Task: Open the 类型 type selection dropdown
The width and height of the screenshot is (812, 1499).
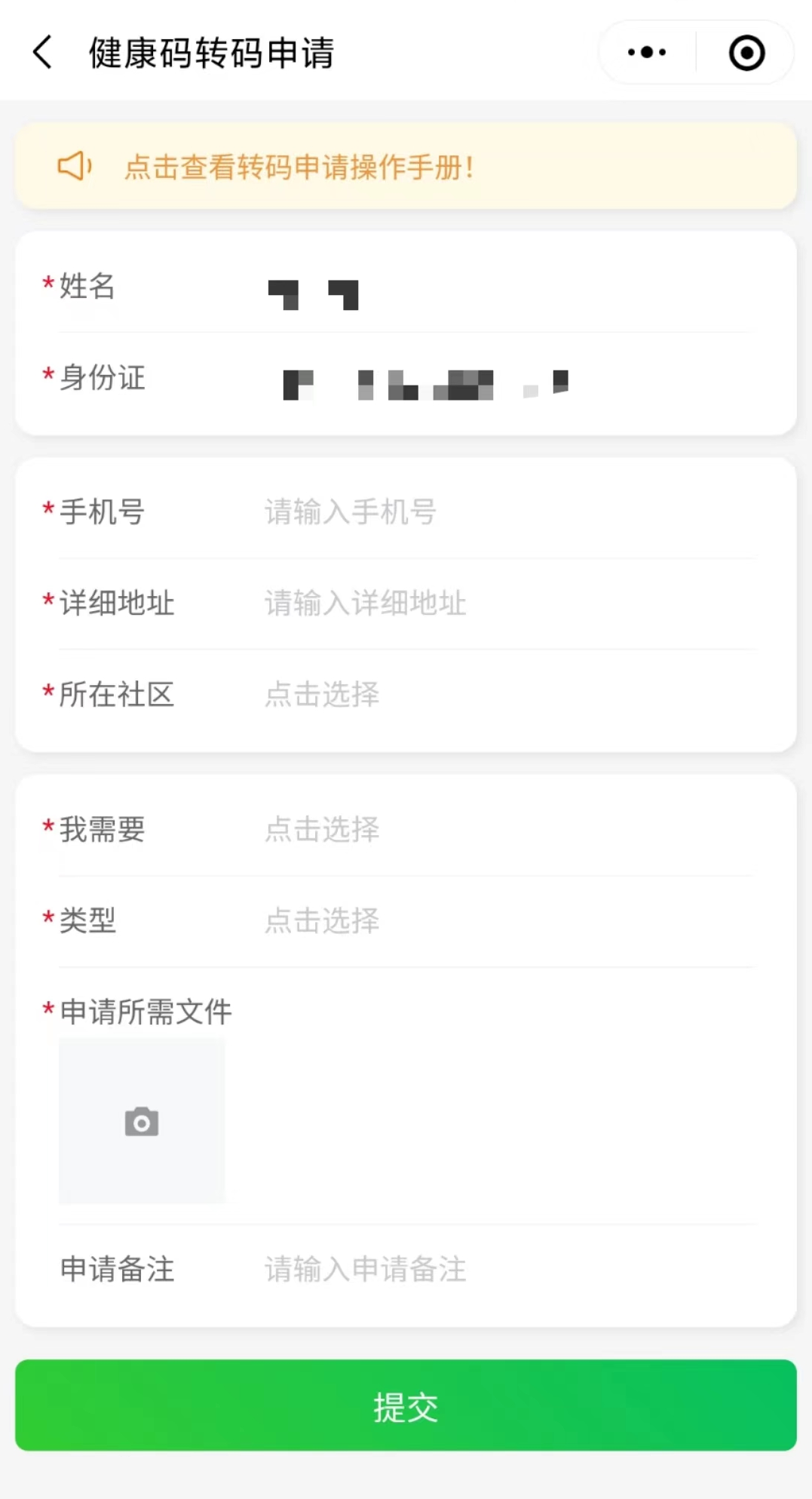Action: click(505, 920)
